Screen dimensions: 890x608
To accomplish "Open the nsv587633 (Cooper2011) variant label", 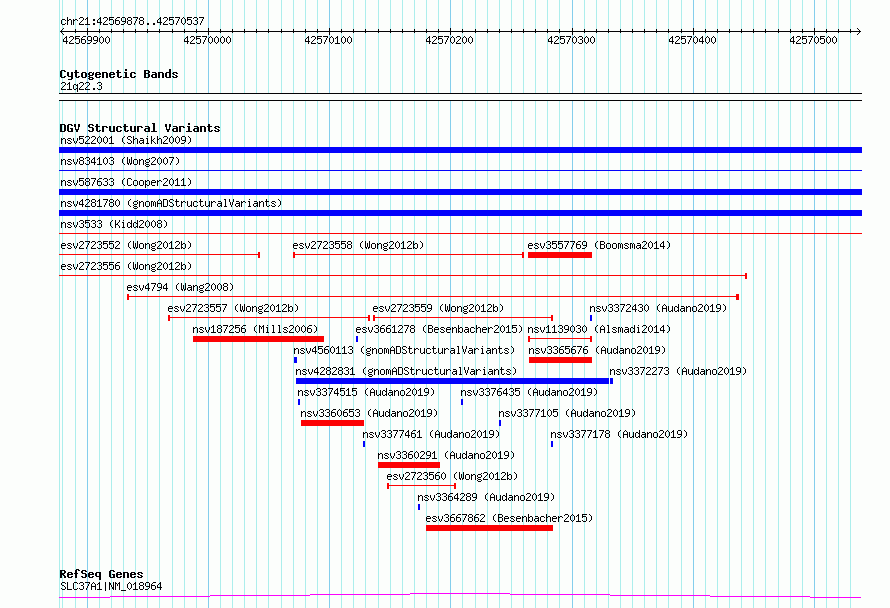I will pyautogui.click(x=126, y=182).
